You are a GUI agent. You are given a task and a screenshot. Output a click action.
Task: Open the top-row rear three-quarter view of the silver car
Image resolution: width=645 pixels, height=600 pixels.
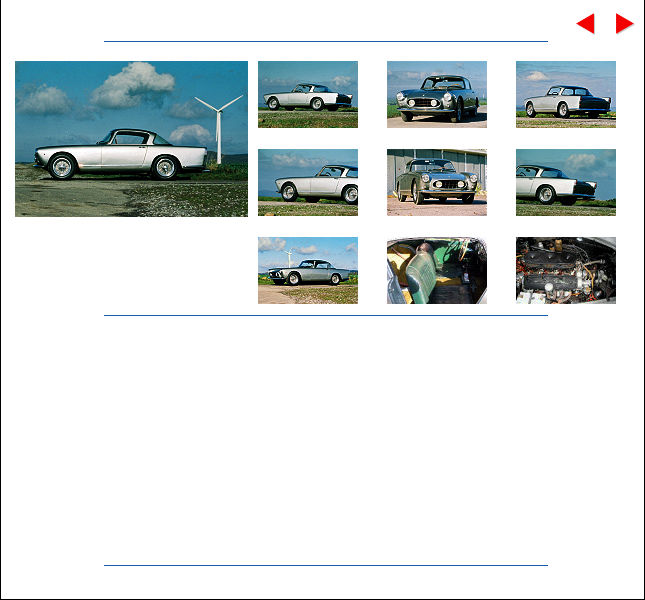[x=308, y=95]
